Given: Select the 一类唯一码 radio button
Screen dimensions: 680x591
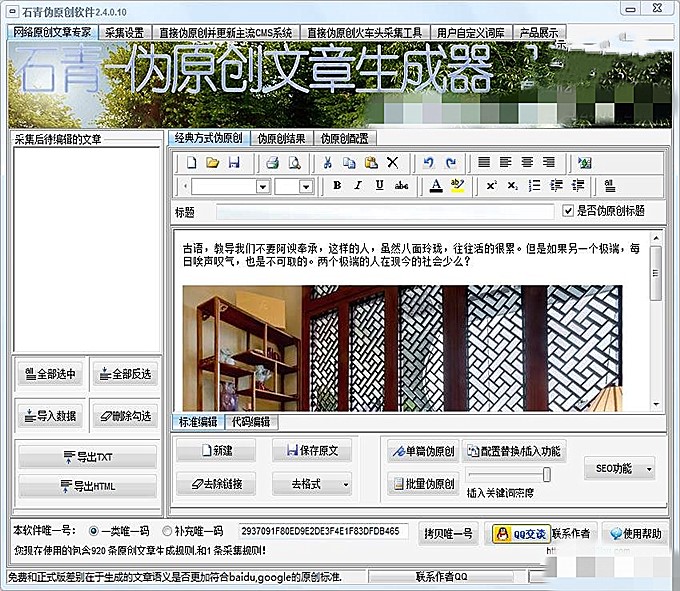Looking at the screenshot, I should coord(94,531).
